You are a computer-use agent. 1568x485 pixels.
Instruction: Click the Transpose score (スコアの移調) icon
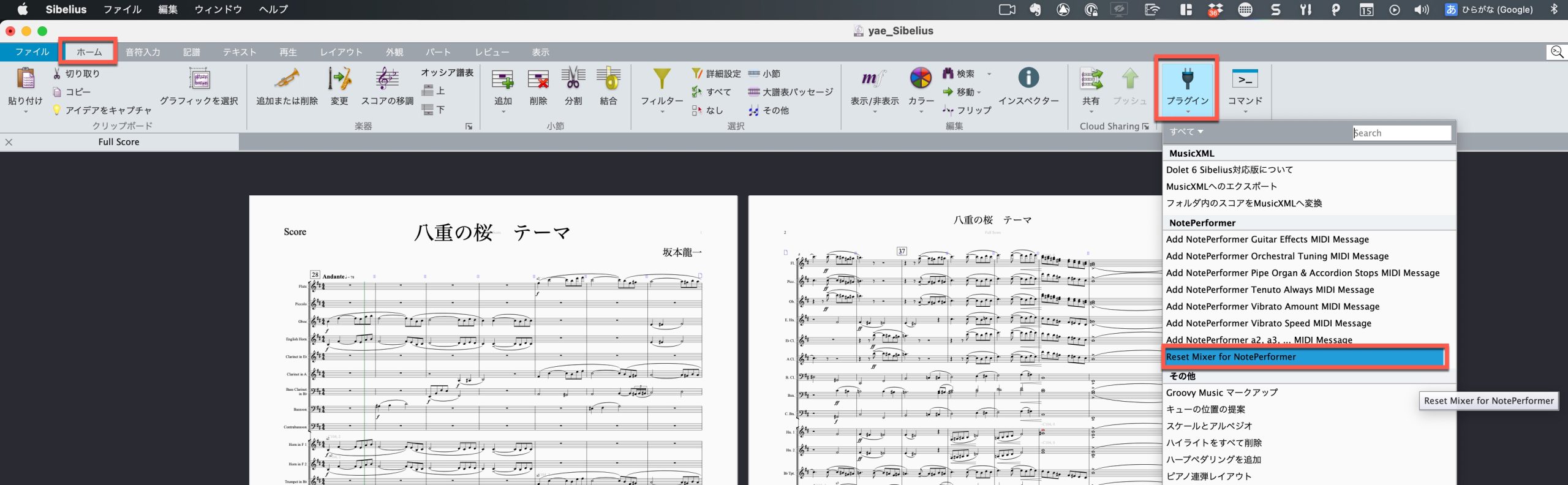[387, 80]
